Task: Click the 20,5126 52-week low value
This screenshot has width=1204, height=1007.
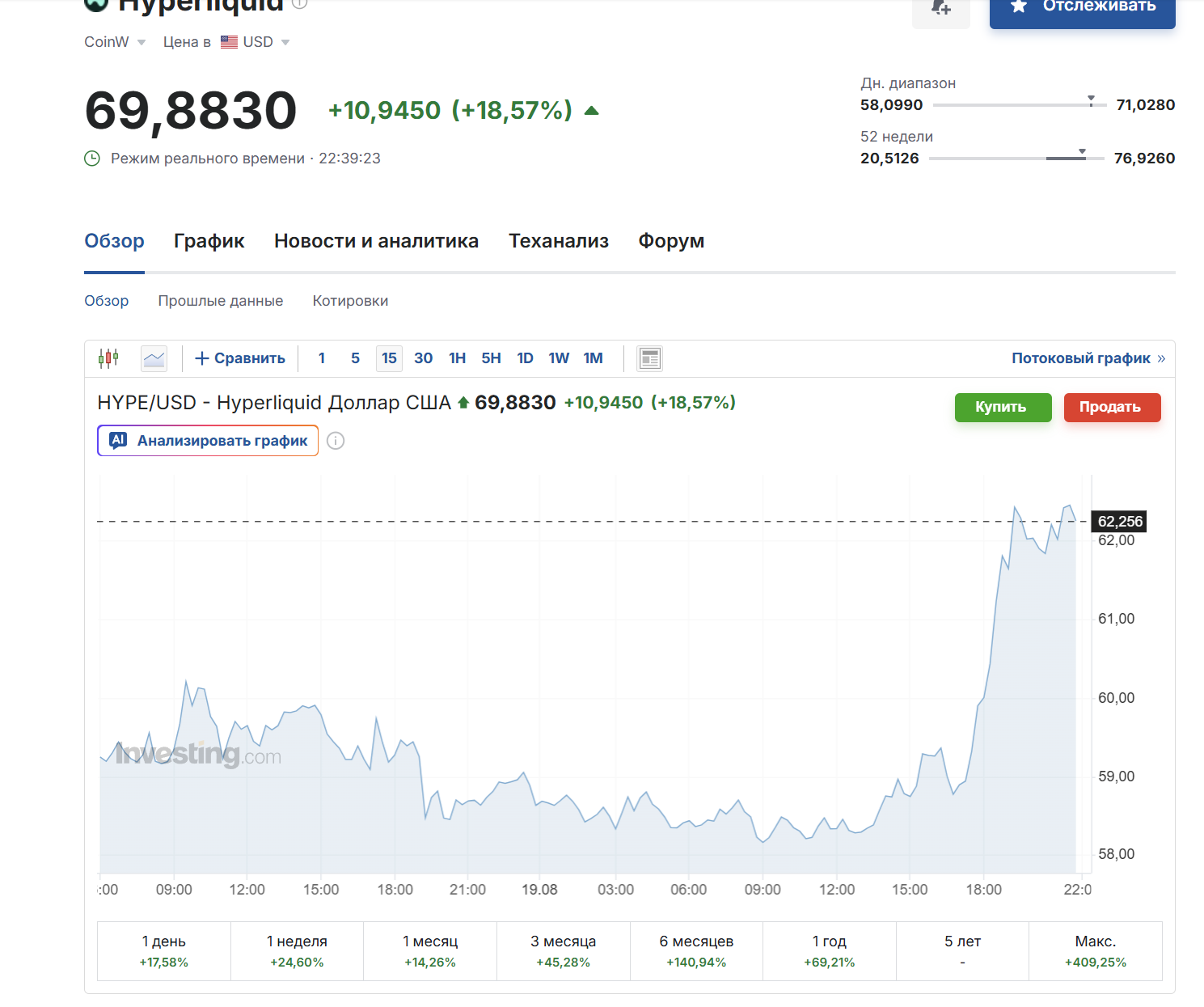Action: [889, 159]
